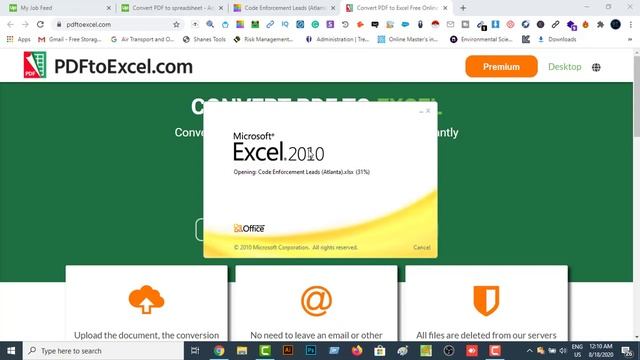
Task: Bookmark this page with star icon
Action: (176, 24)
